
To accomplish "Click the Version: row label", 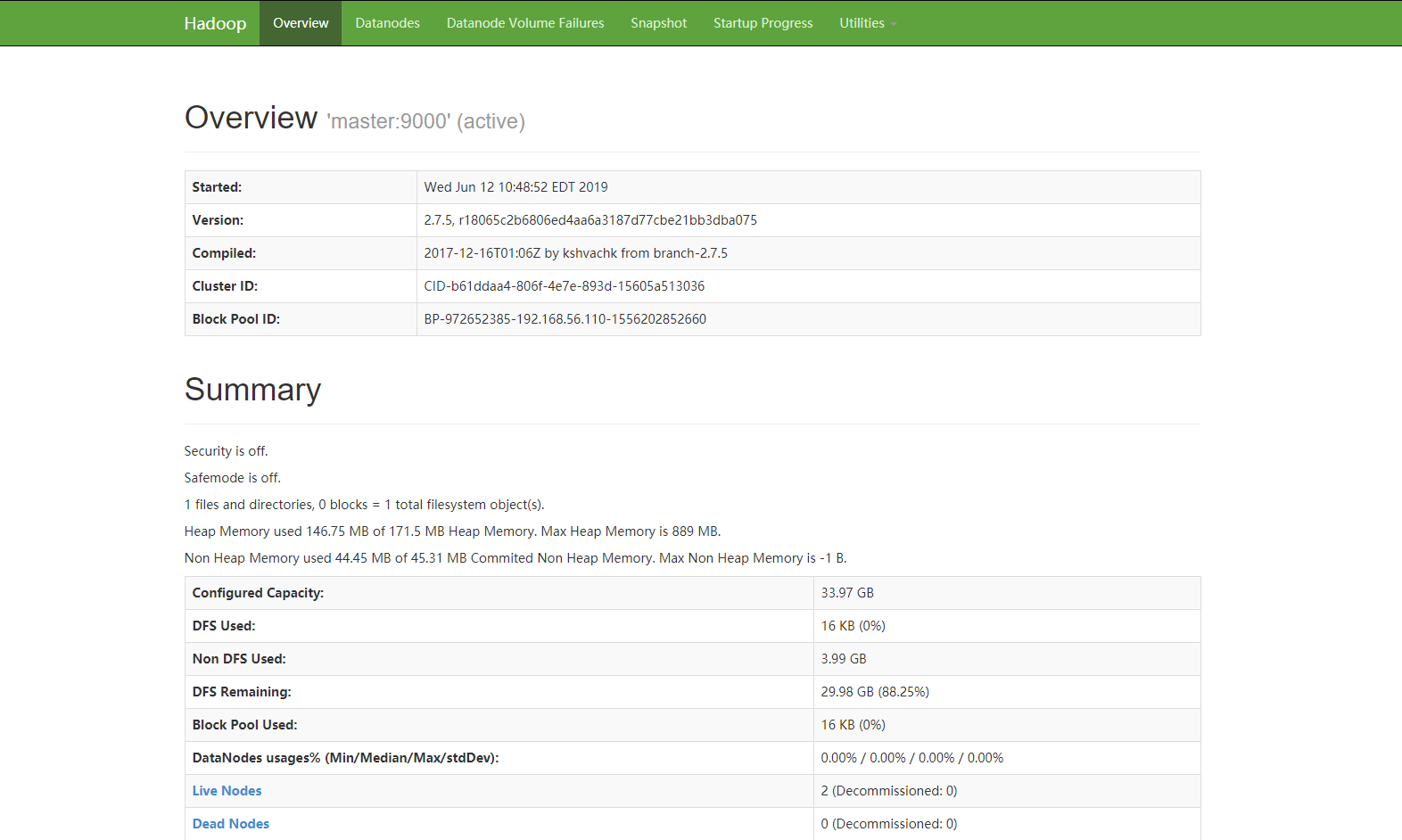I will [x=218, y=220].
